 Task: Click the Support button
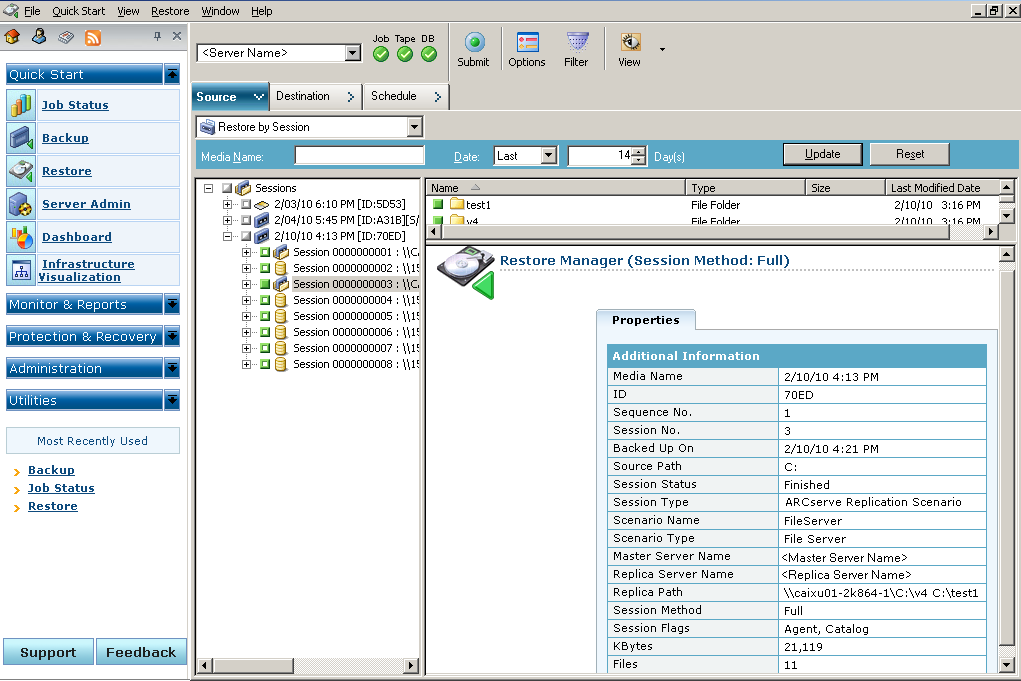[48, 652]
